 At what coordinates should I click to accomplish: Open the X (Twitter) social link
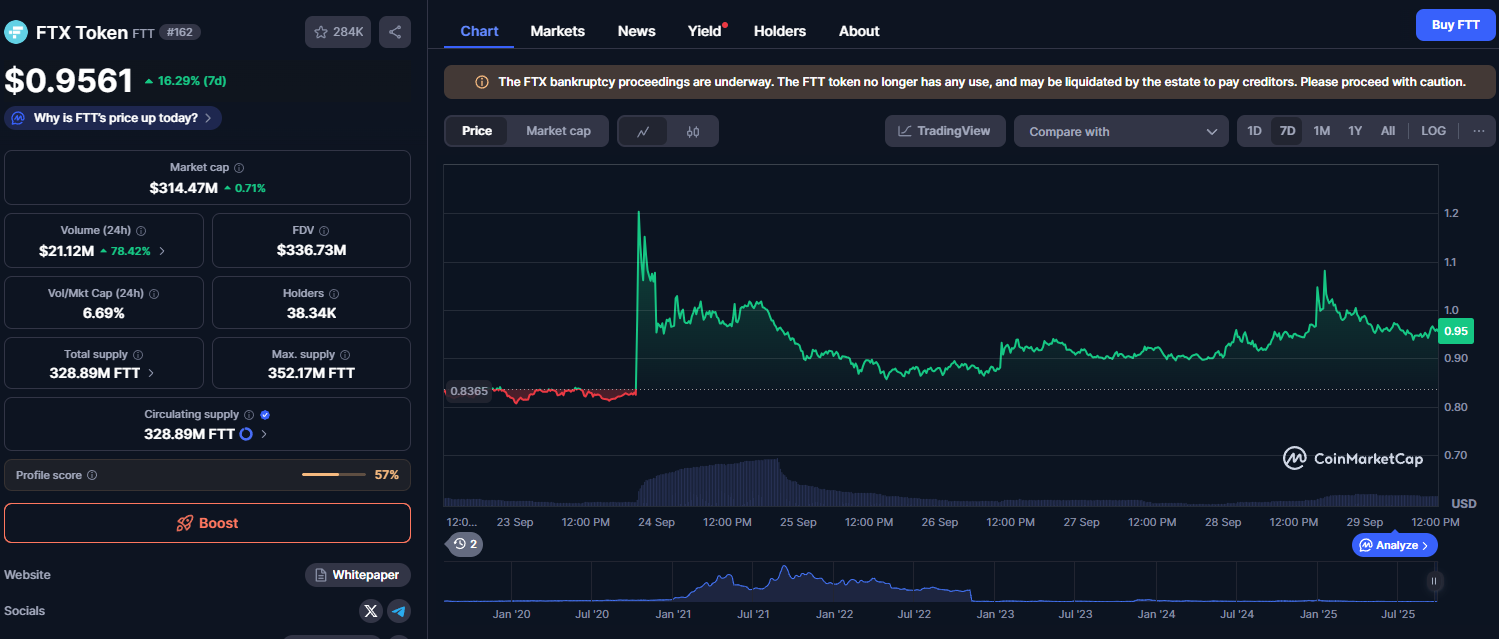point(371,611)
